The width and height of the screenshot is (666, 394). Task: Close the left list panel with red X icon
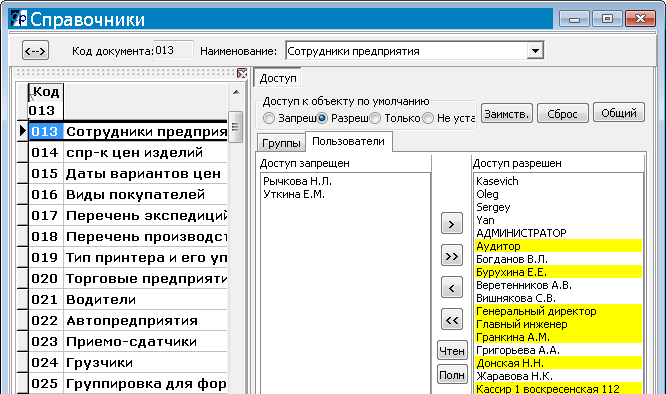click(x=242, y=73)
